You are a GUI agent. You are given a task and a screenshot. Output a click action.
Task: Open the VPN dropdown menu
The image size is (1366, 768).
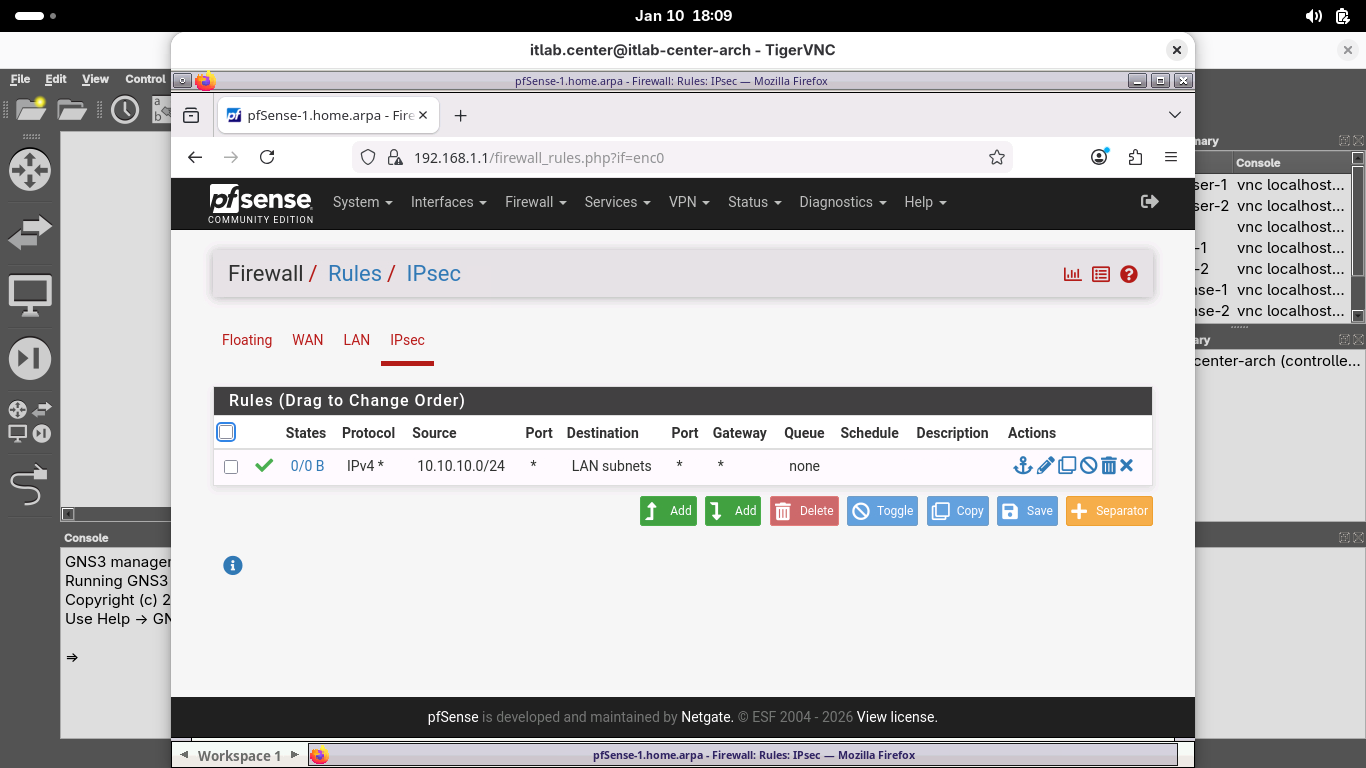(x=689, y=202)
